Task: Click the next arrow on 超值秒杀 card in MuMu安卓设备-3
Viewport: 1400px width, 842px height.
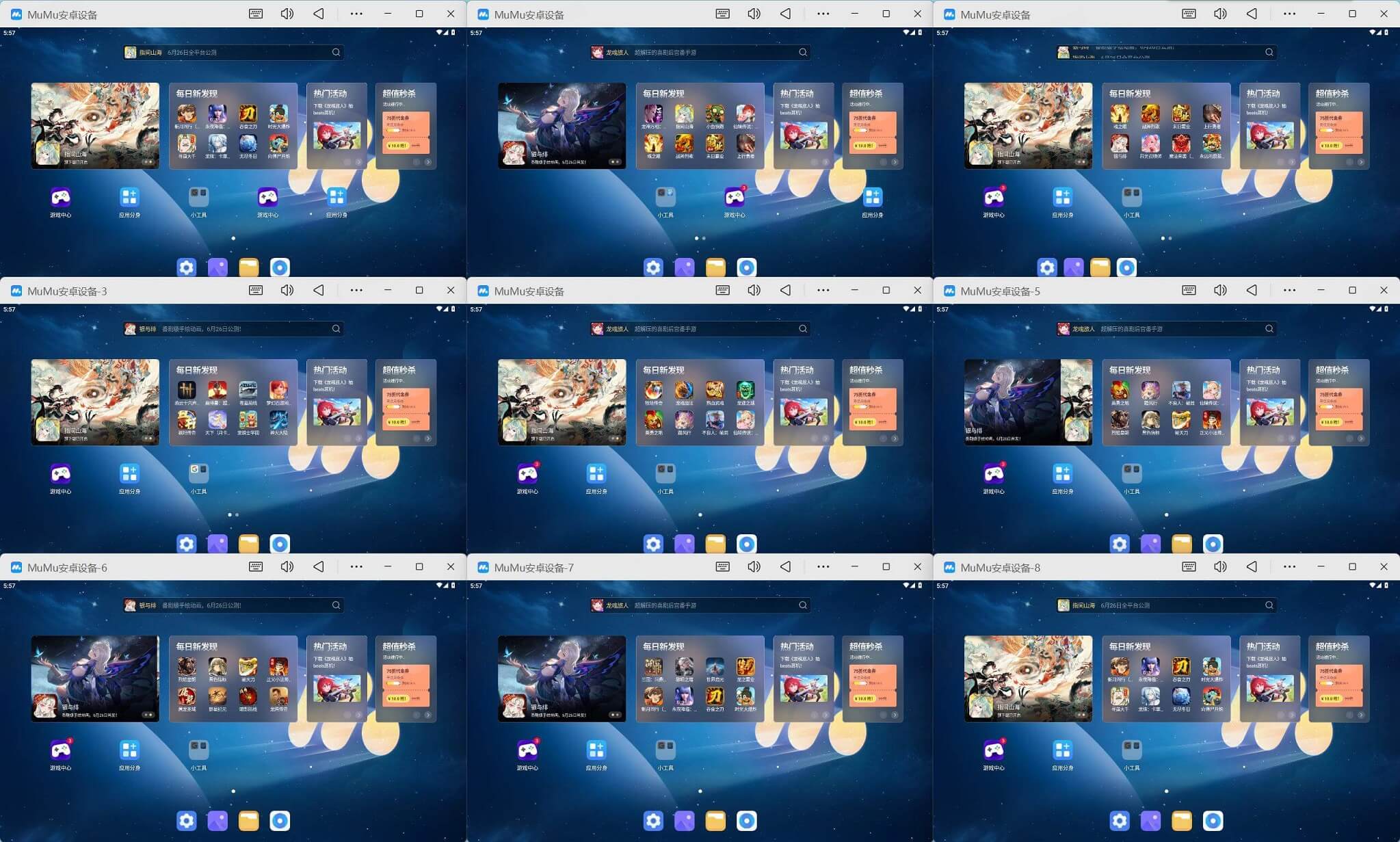Action: [x=428, y=438]
